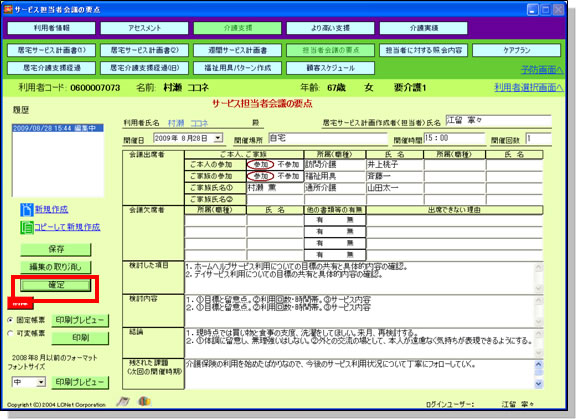This screenshot has width=576, height=419.
Task: Select the history entry 2009/08/28 15:44
Action: (58, 128)
